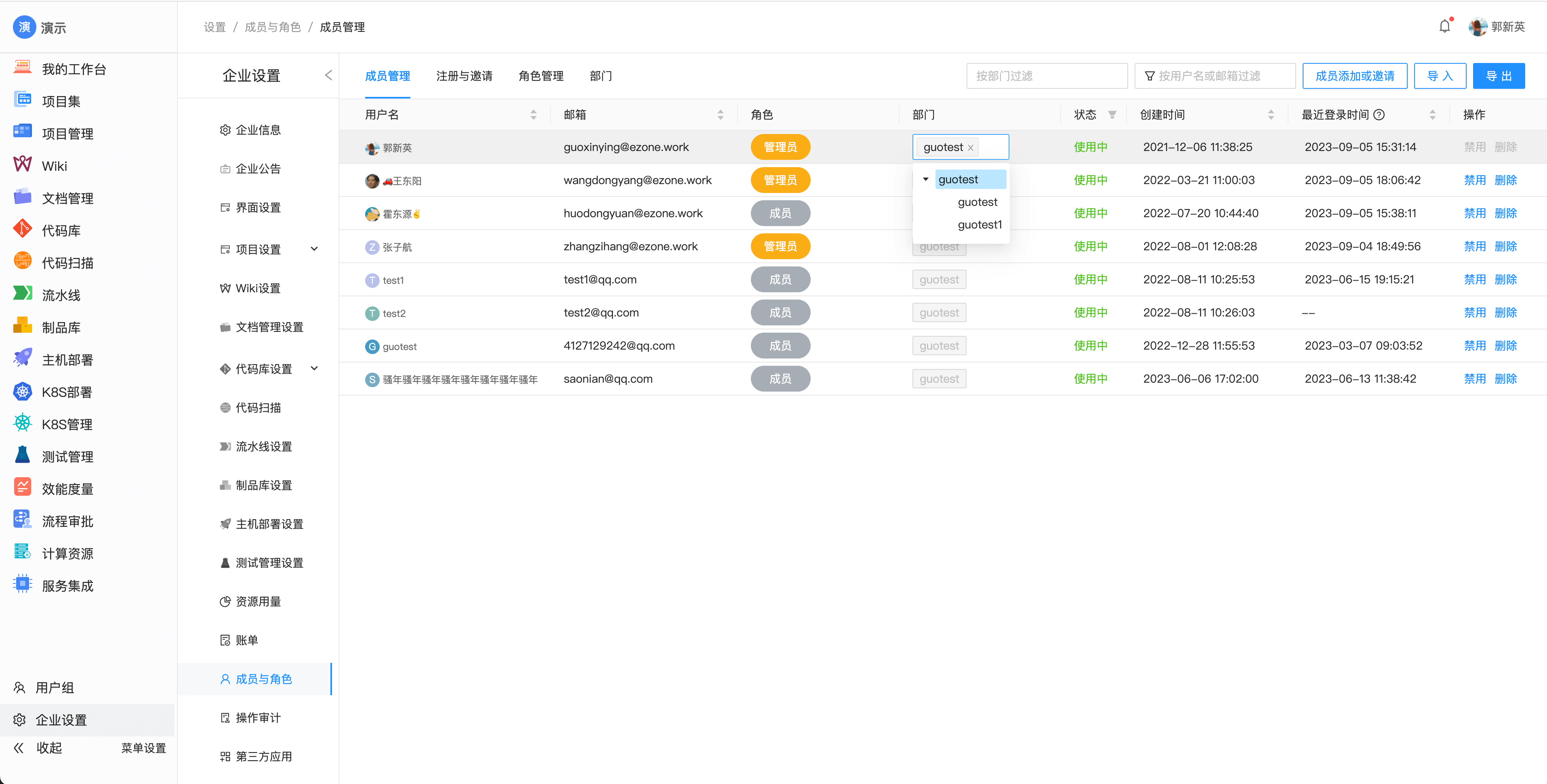Open the Wiki module from sidebar
Screen dimensions: 1547x784
coord(54,166)
